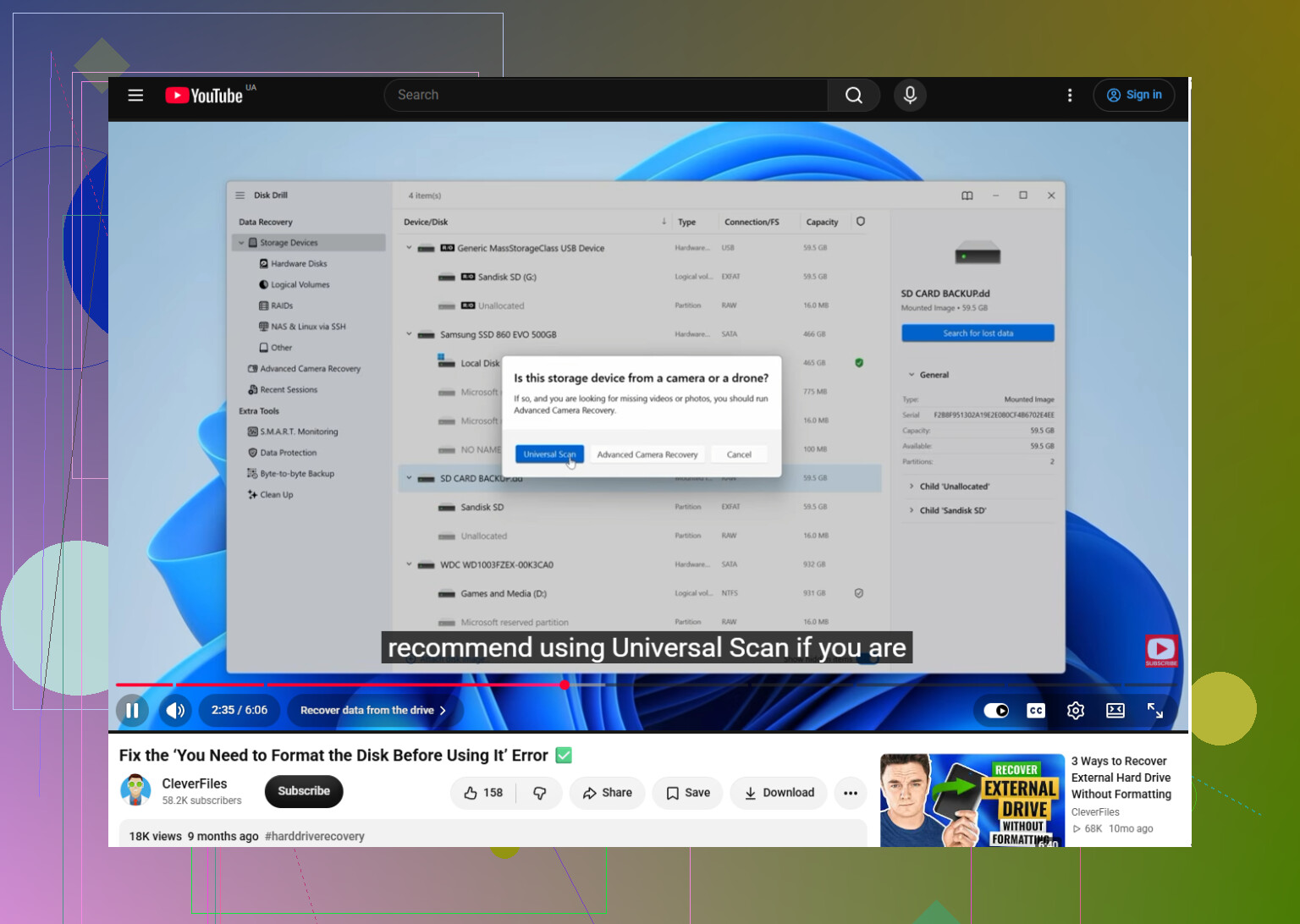1300x924 pixels.
Task: Toggle the autoplay switch
Action: point(996,711)
